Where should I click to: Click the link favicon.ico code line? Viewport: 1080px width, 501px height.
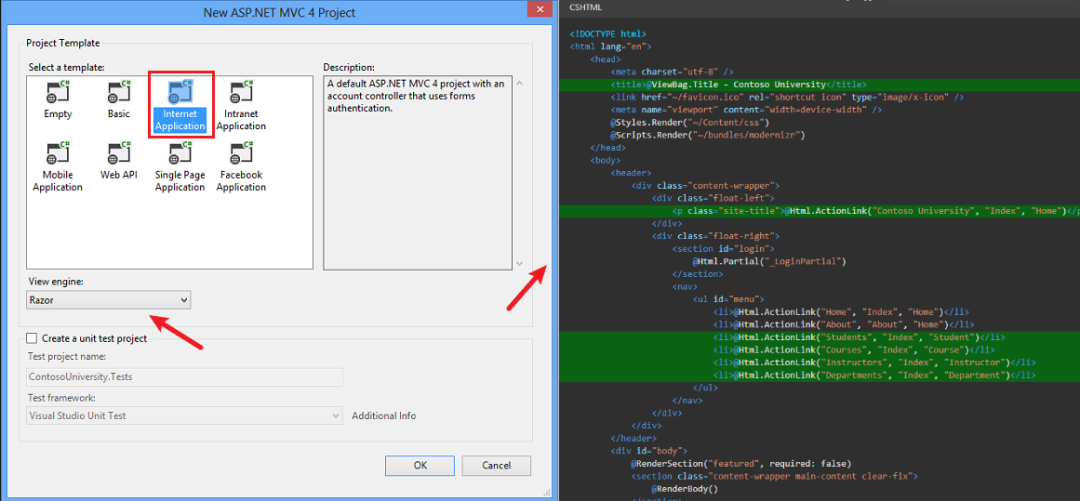(x=787, y=96)
